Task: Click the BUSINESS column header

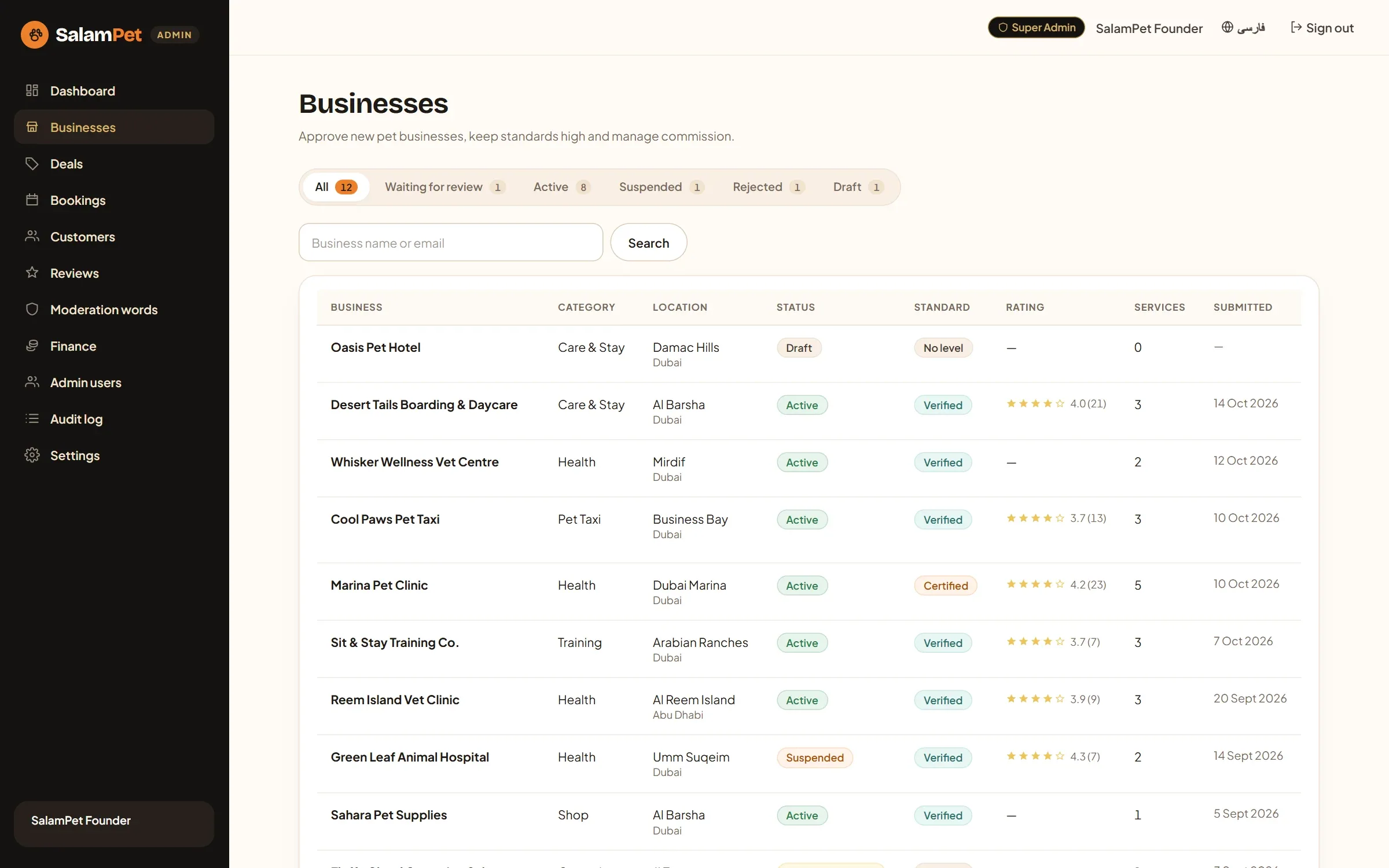Action: coord(357,307)
